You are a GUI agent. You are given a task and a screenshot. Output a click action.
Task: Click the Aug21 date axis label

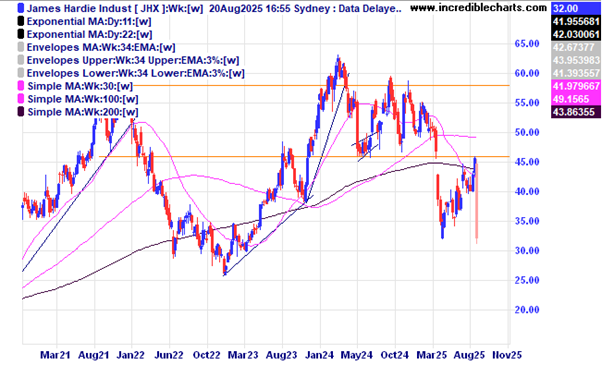click(93, 355)
